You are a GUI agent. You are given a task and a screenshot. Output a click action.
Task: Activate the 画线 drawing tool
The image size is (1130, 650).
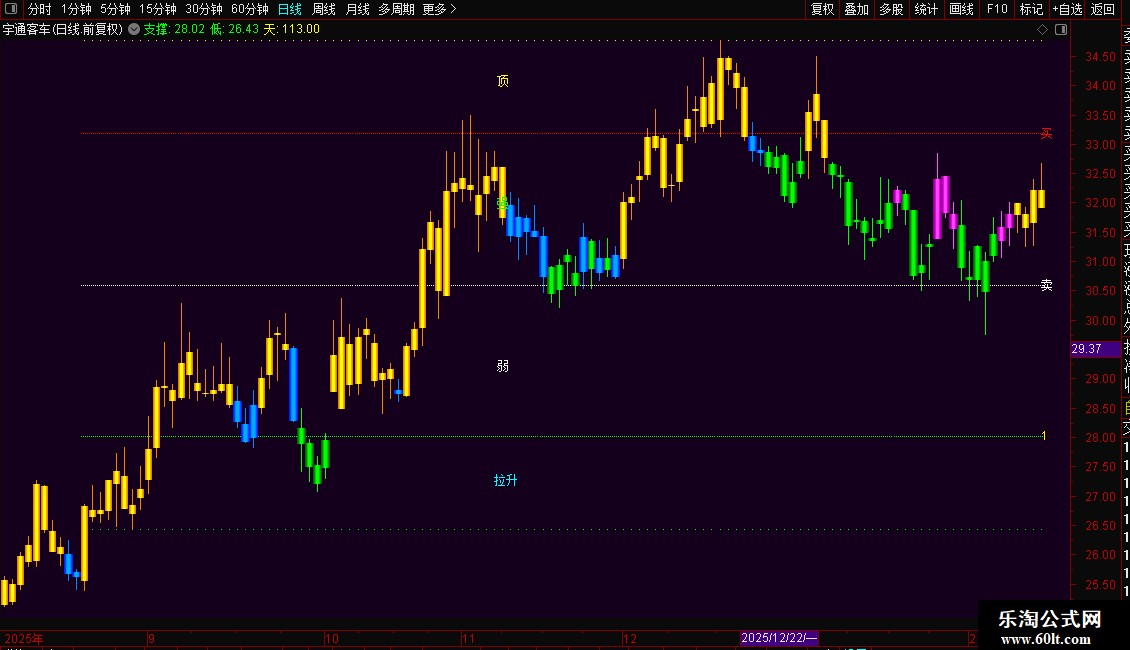(x=961, y=9)
